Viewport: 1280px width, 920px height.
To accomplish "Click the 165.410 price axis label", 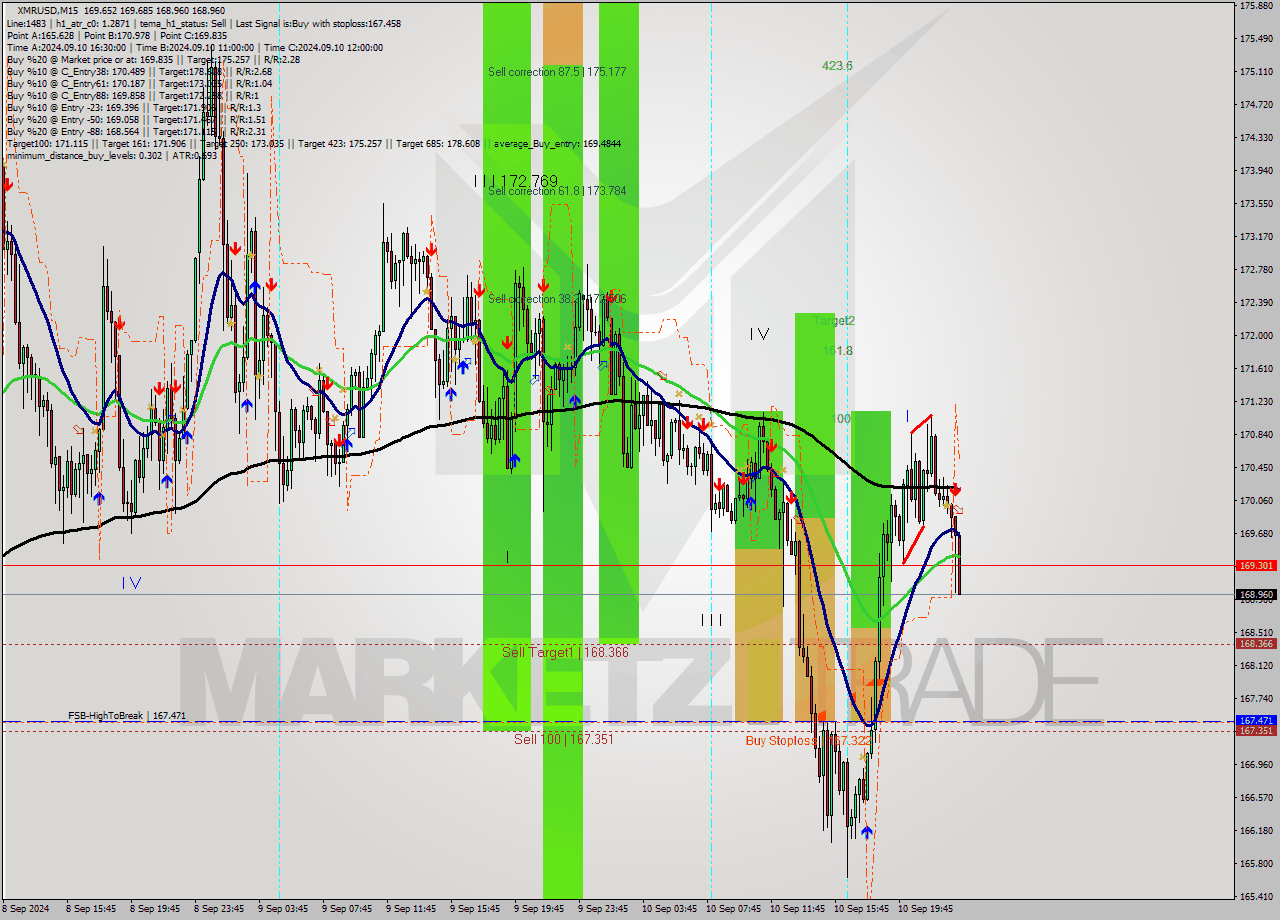I will [x=1256, y=897].
